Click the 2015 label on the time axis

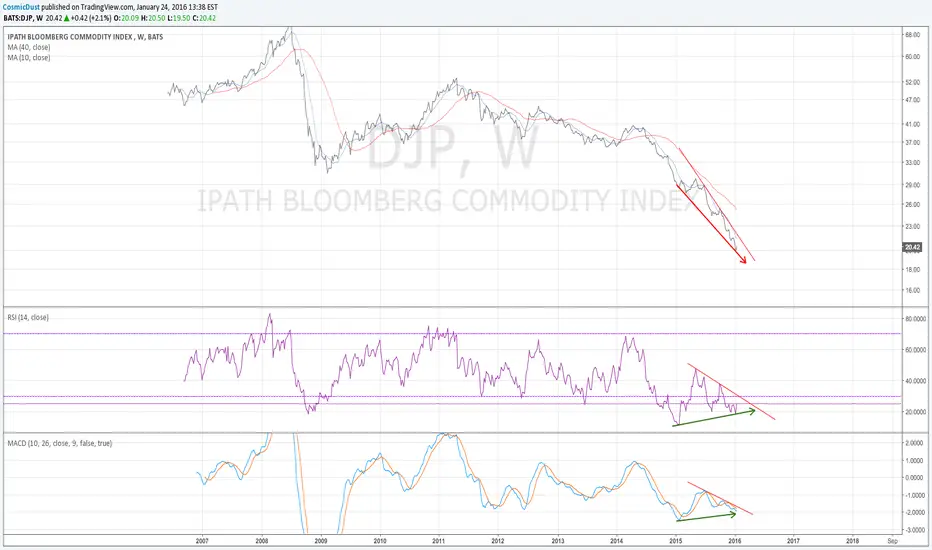(676, 541)
